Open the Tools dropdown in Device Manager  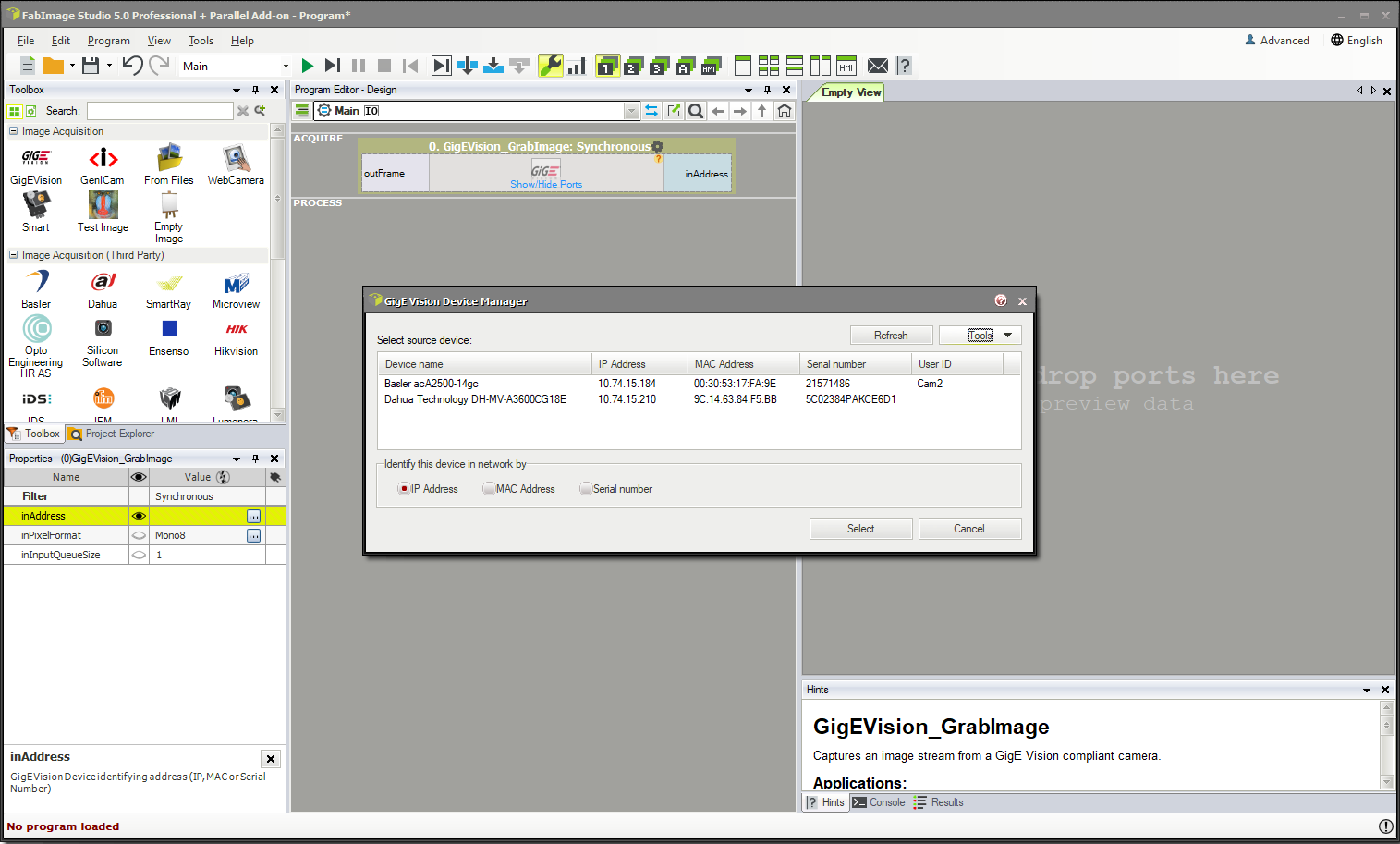point(980,335)
